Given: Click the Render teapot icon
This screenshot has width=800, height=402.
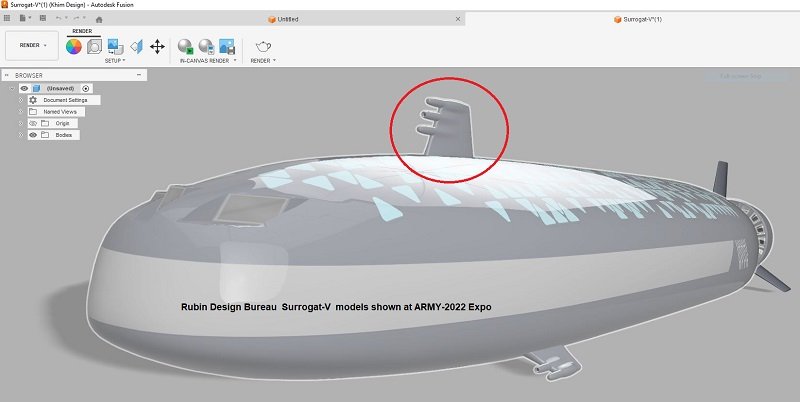Looking at the screenshot, I should pos(263,47).
